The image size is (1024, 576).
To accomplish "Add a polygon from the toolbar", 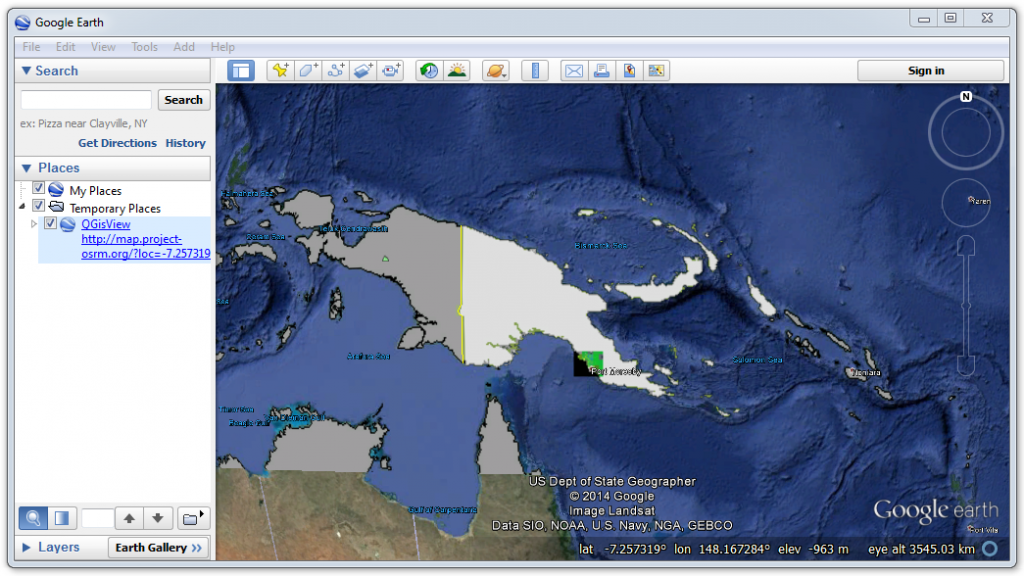I will coord(308,71).
